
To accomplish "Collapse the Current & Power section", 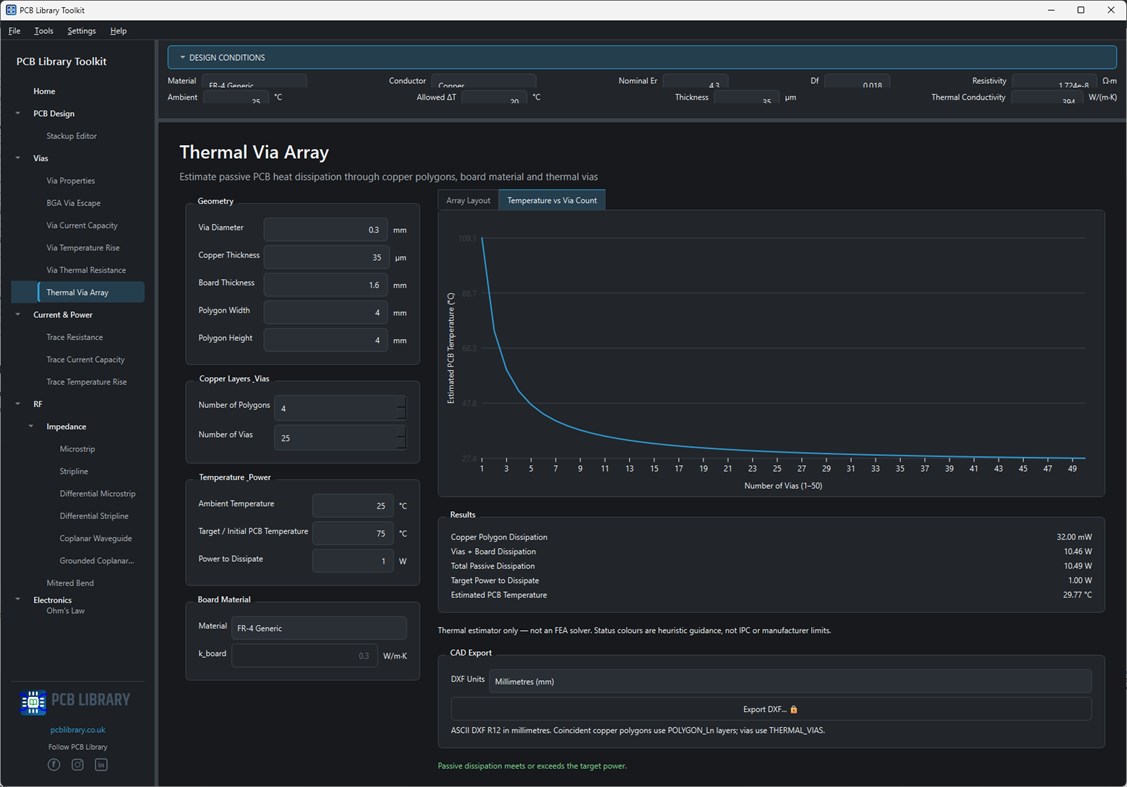I will coord(18,314).
